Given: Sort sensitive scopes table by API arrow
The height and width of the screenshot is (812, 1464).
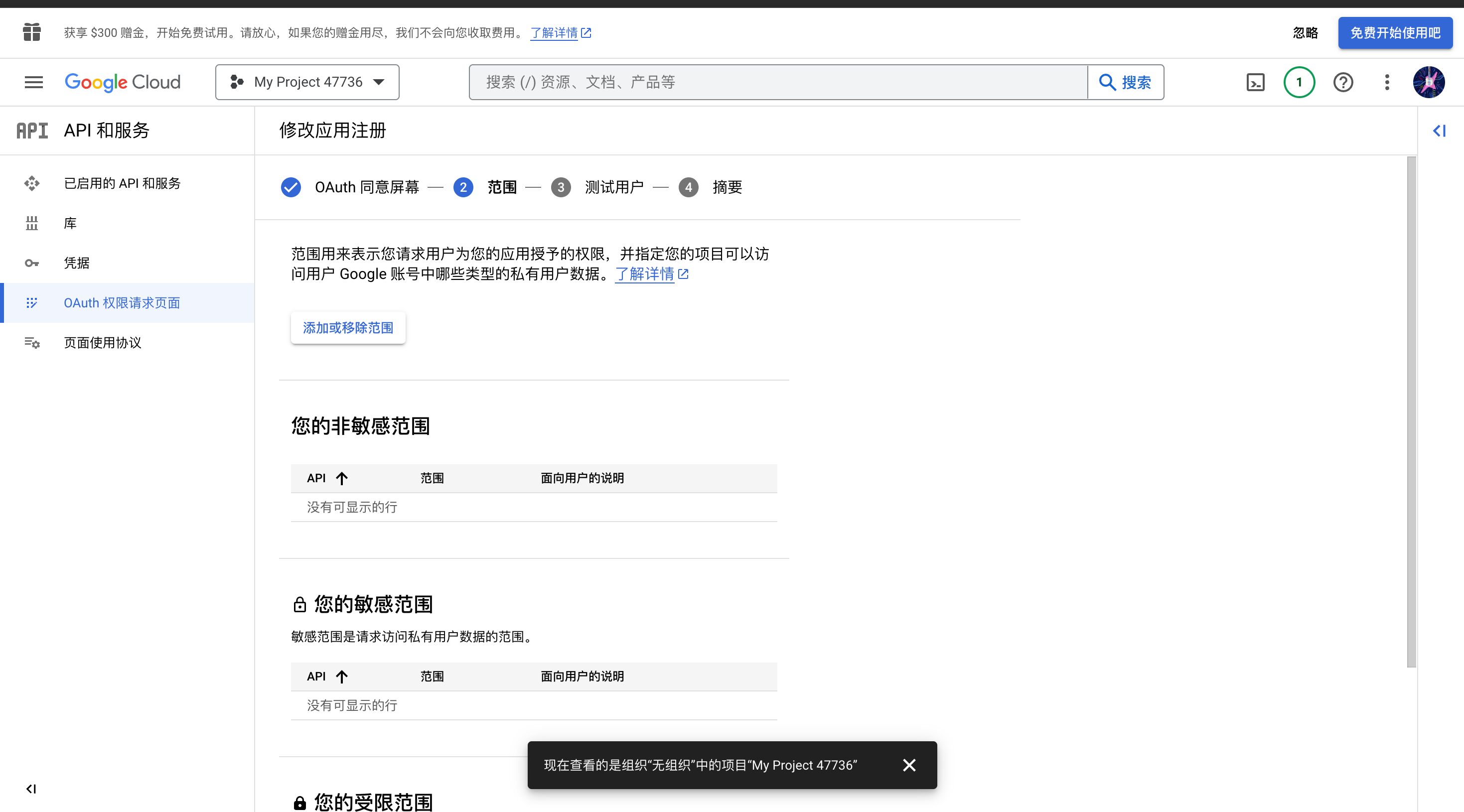Looking at the screenshot, I should pyautogui.click(x=341, y=677).
